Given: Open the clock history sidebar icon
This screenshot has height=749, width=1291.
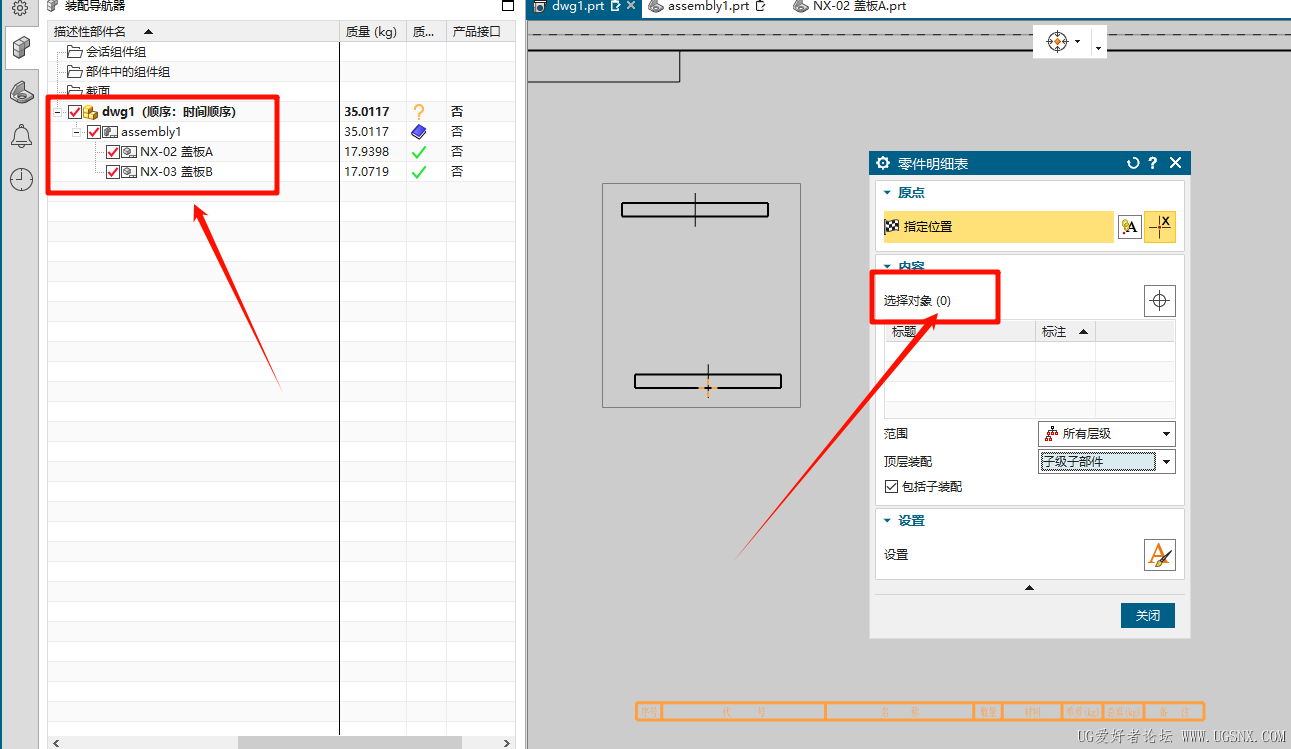Looking at the screenshot, I should [x=21, y=180].
